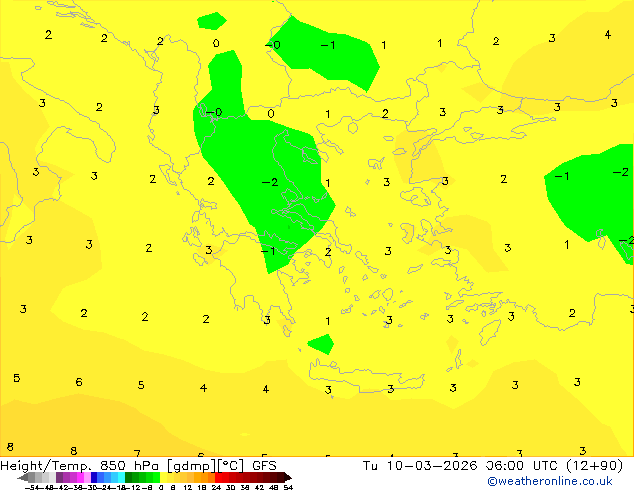
Task: Click the '24' label under the color scale
Action: pyautogui.click(x=216, y=487)
